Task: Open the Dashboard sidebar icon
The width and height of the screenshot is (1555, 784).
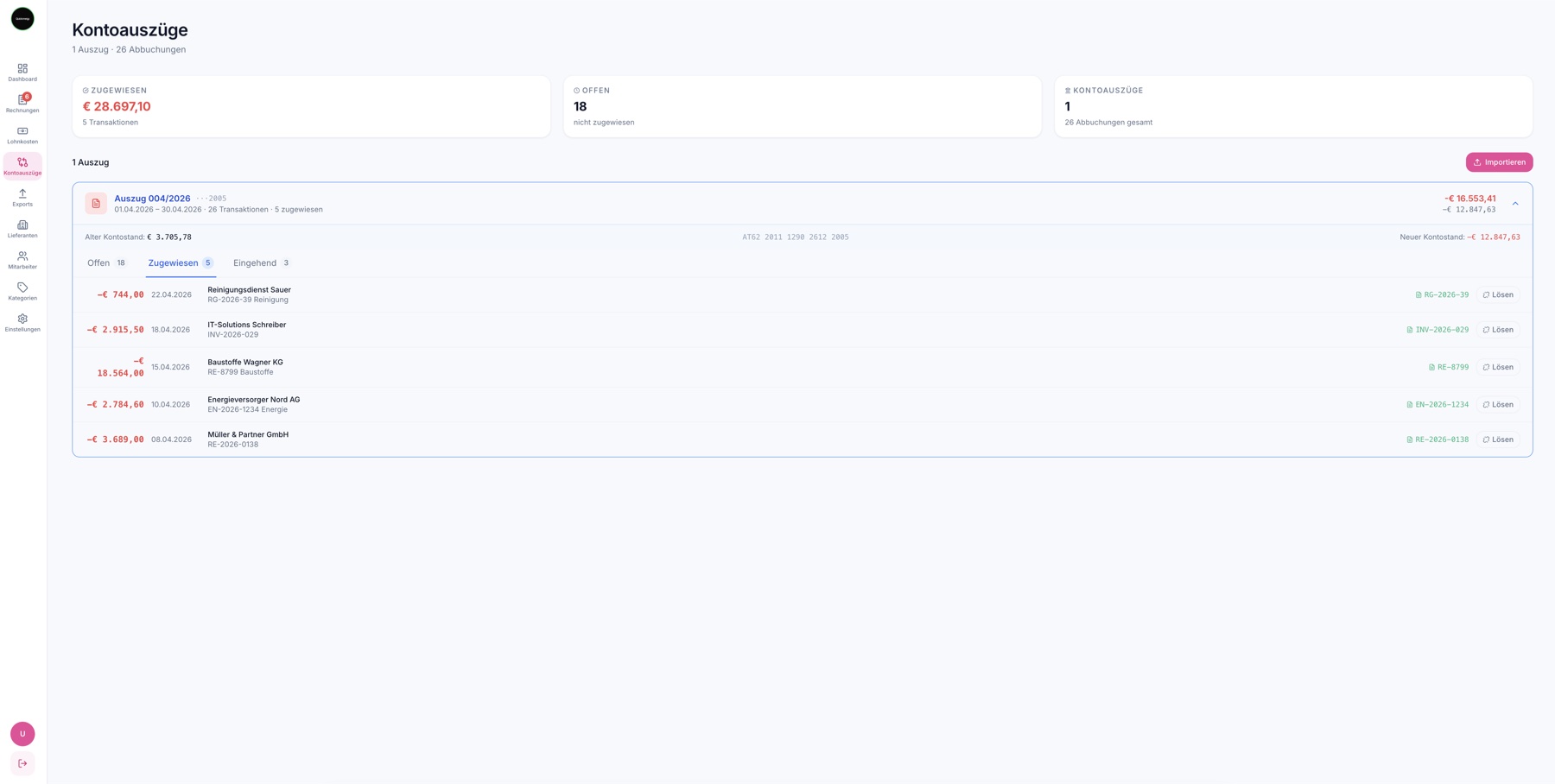Action: [22, 73]
